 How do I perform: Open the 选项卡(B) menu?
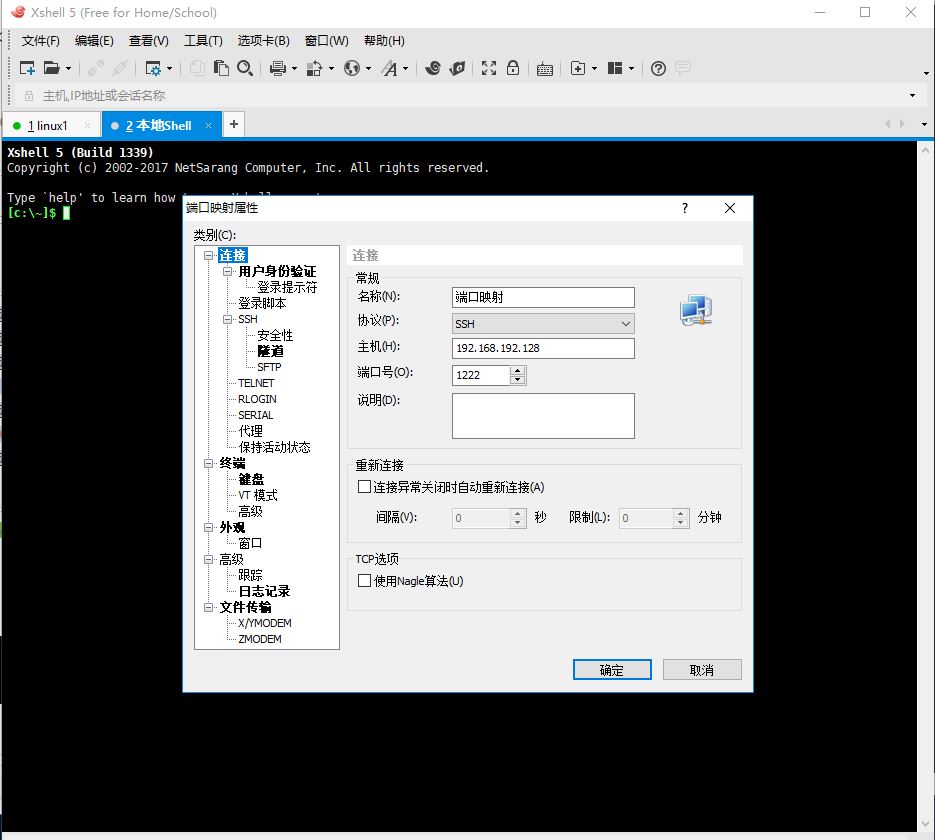click(264, 41)
